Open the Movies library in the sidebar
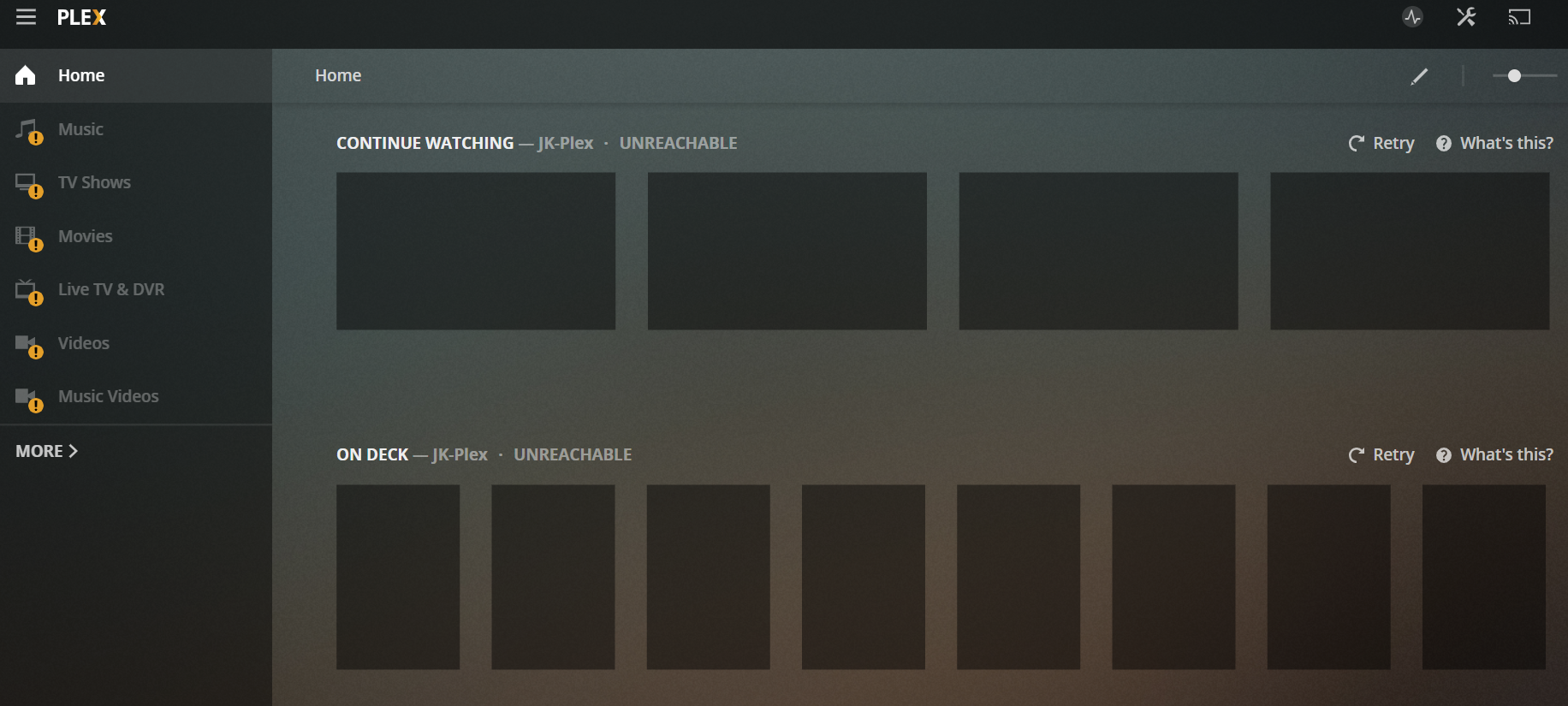 (136, 236)
